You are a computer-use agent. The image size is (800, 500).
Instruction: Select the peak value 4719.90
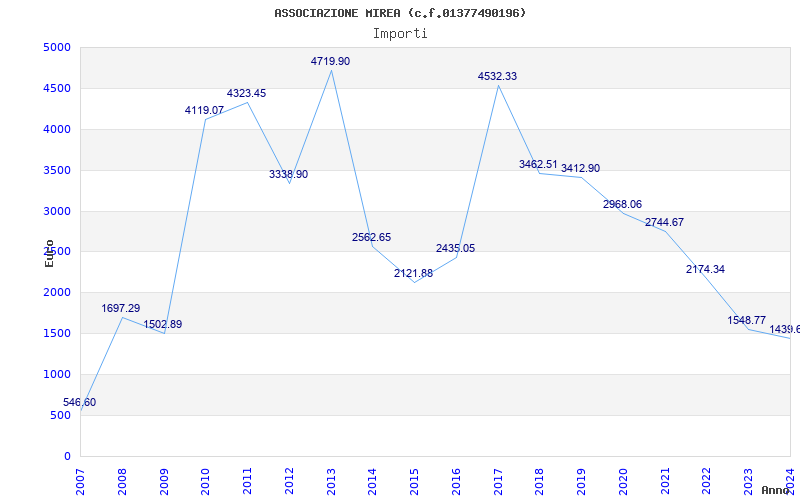tap(330, 61)
